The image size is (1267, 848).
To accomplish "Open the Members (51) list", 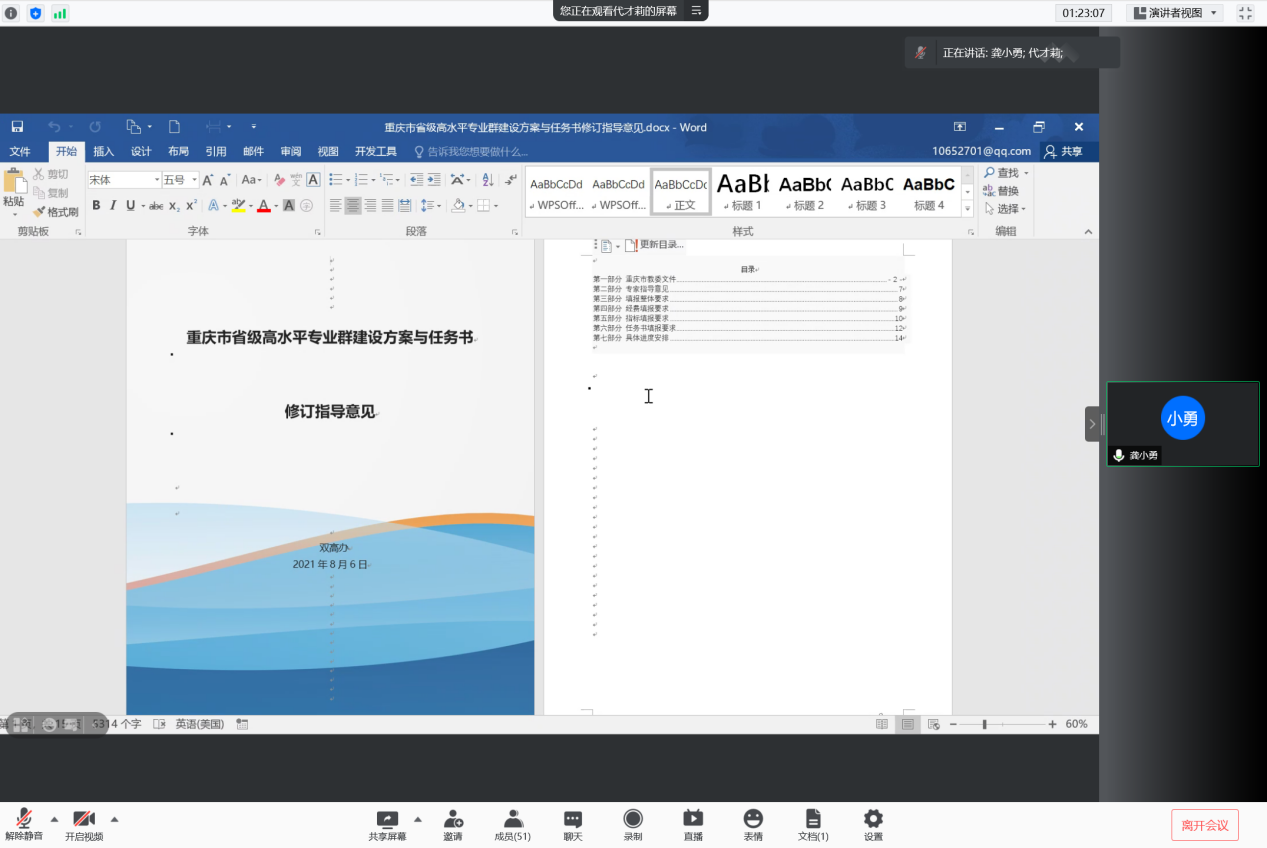I will pyautogui.click(x=512, y=819).
